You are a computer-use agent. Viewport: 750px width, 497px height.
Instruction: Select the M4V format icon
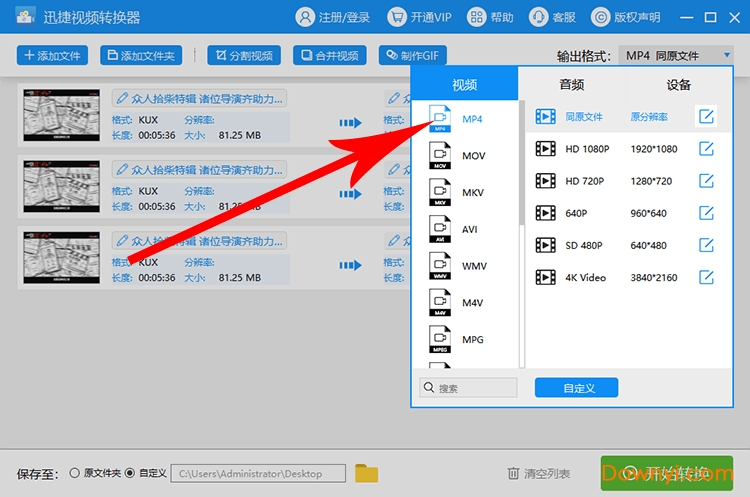coord(440,303)
